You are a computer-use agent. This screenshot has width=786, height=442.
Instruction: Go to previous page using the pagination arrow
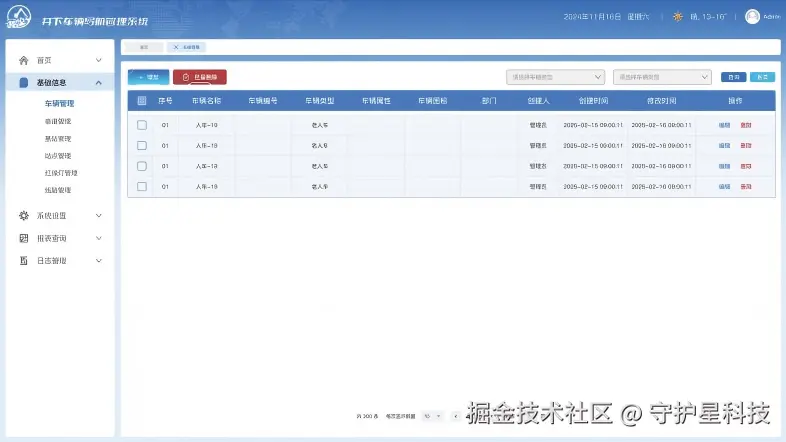(x=455, y=416)
